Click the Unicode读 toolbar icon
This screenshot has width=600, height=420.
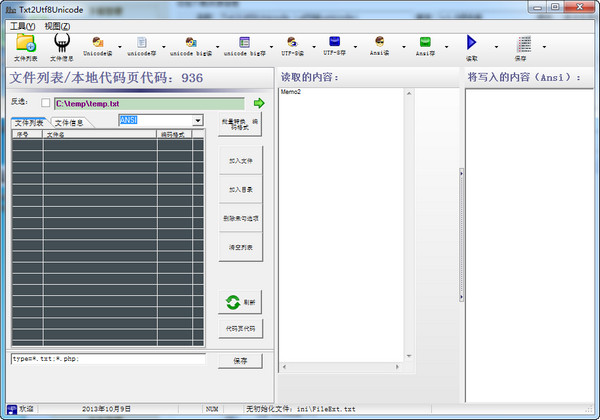[x=98, y=43]
